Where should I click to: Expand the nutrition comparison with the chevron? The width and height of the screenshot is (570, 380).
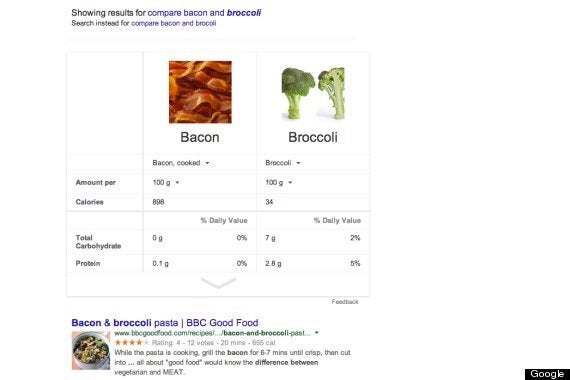pos(218,283)
